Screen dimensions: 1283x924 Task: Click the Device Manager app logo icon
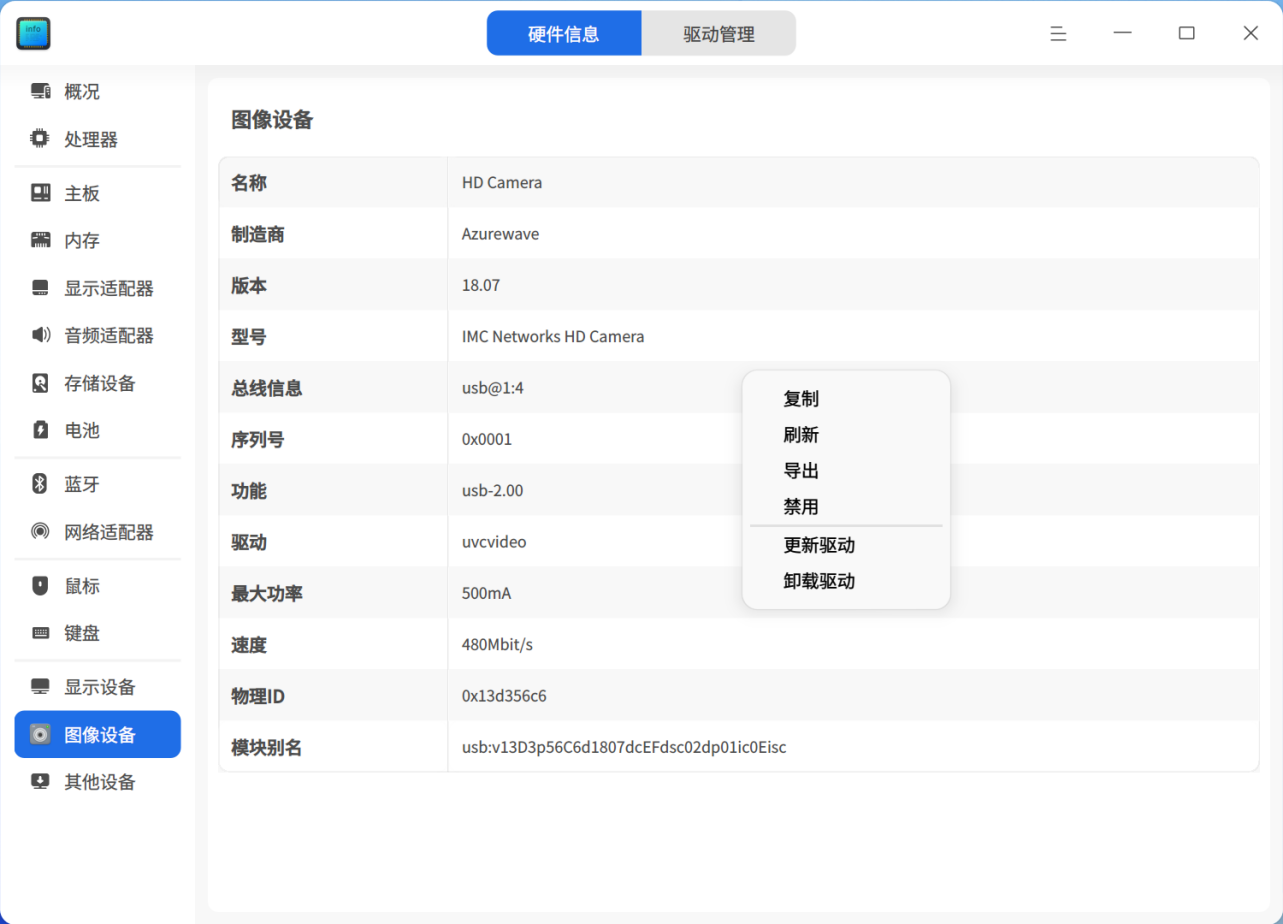click(33, 34)
